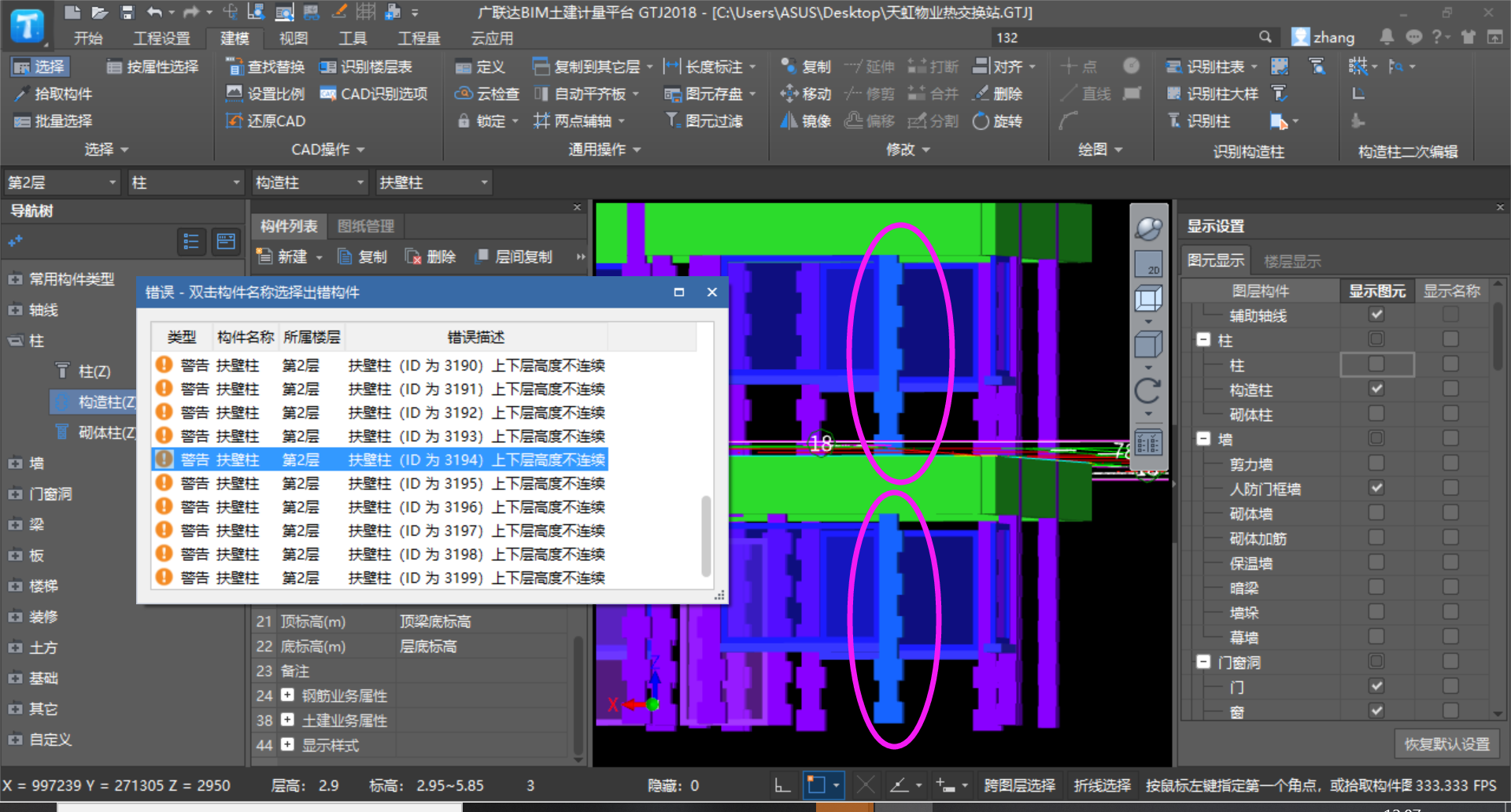Expand the 墙 node in navigation tree

tap(15, 463)
